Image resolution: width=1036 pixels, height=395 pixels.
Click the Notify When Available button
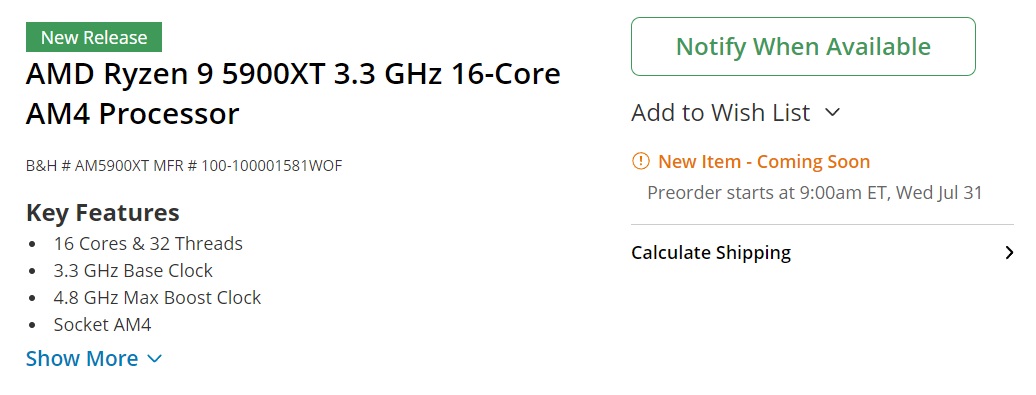pos(803,46)
